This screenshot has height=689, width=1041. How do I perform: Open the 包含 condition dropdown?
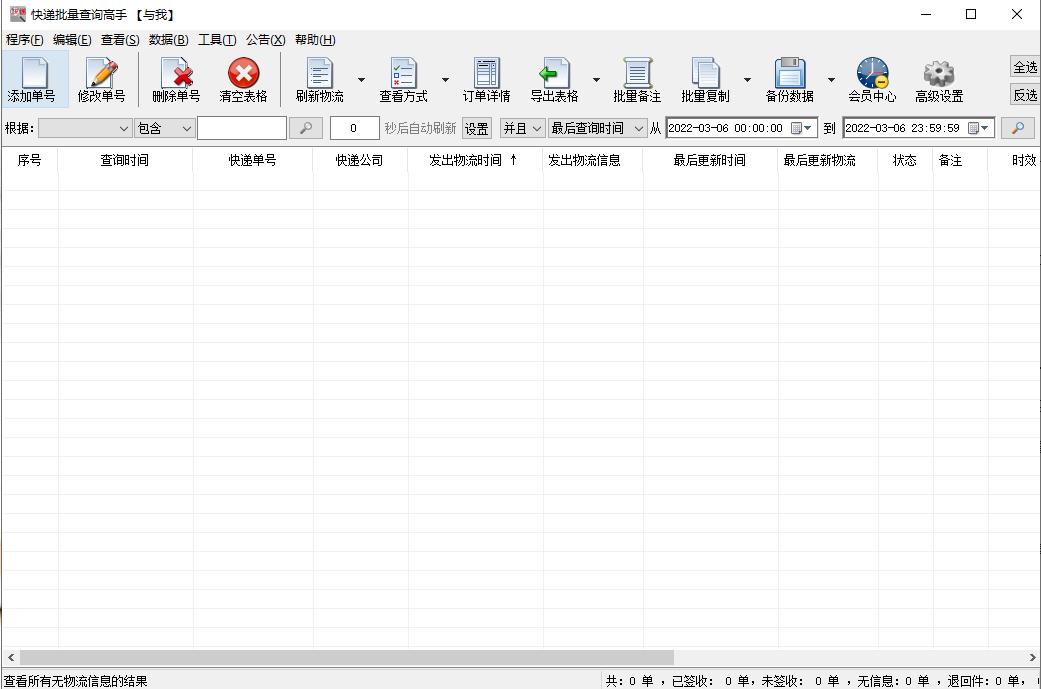pyautogui.click(x=165, y=128)
